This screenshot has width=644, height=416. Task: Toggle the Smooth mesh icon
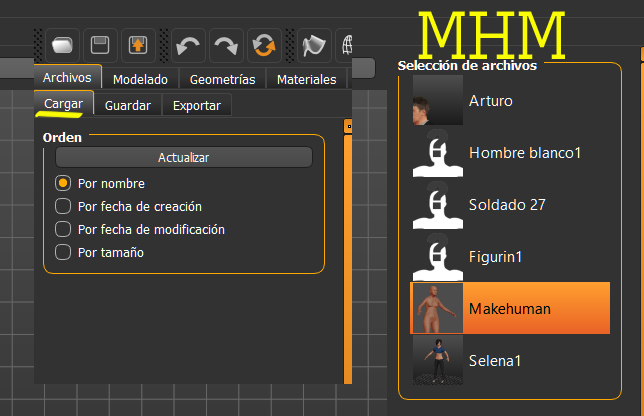click(314, 45)
